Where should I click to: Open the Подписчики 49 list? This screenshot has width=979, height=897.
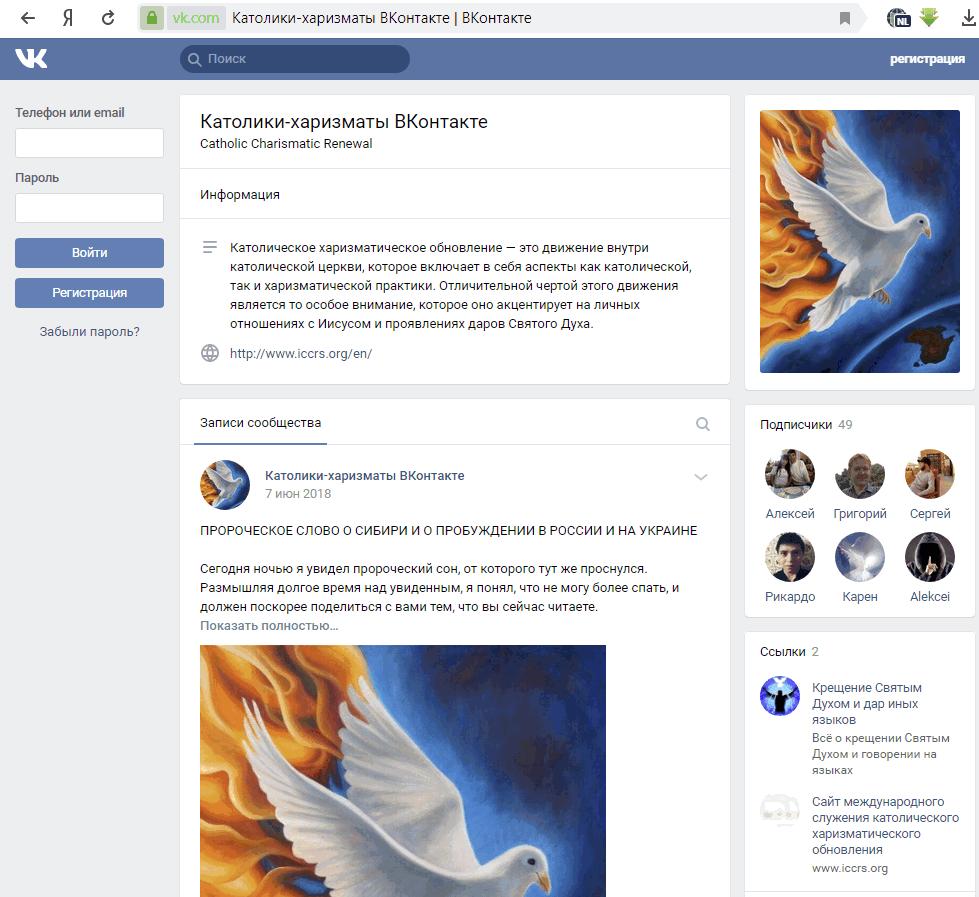coord(805,424)
